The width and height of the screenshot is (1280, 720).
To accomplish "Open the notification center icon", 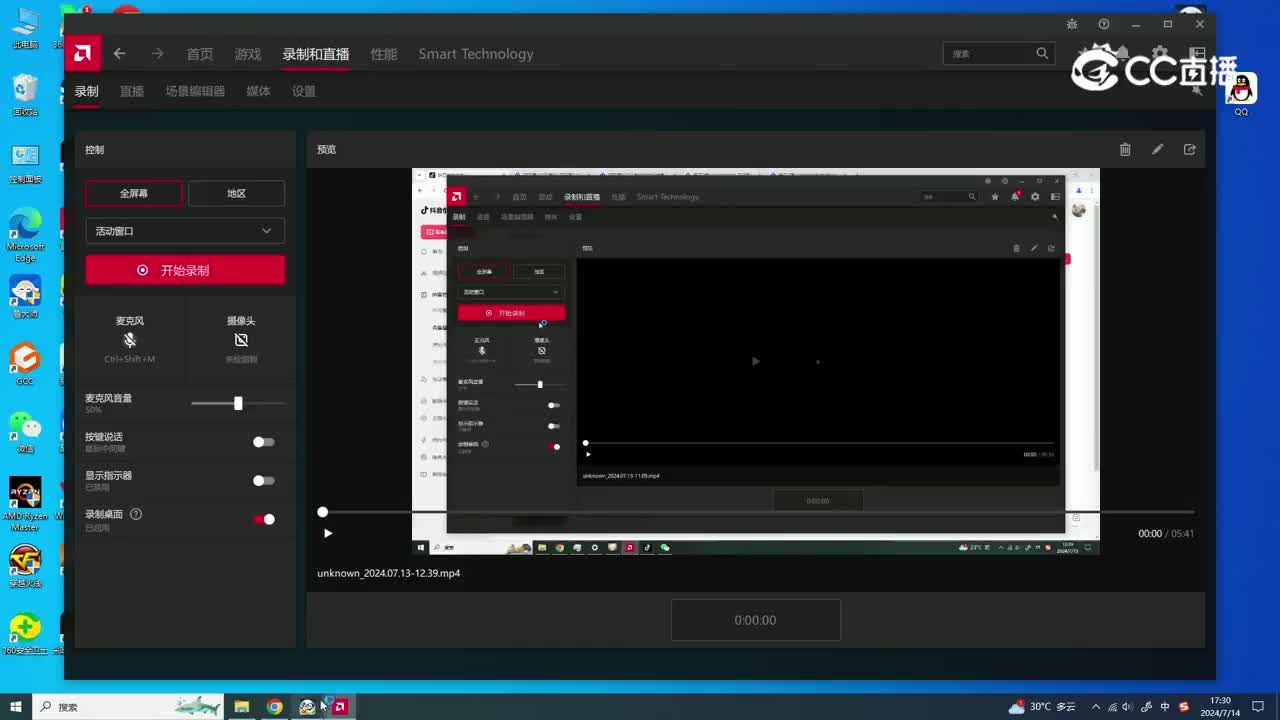I will click(x=1258, y=707).
